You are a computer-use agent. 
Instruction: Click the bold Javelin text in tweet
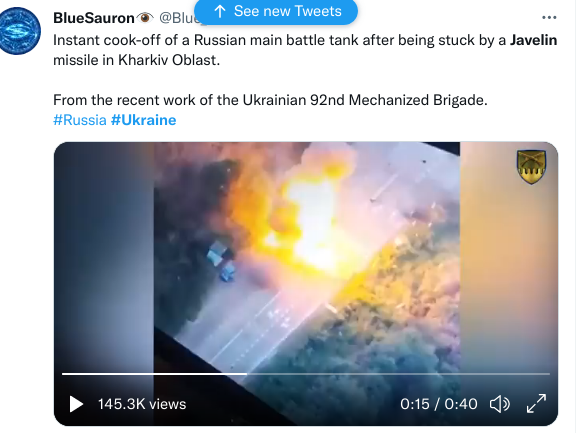534,40
